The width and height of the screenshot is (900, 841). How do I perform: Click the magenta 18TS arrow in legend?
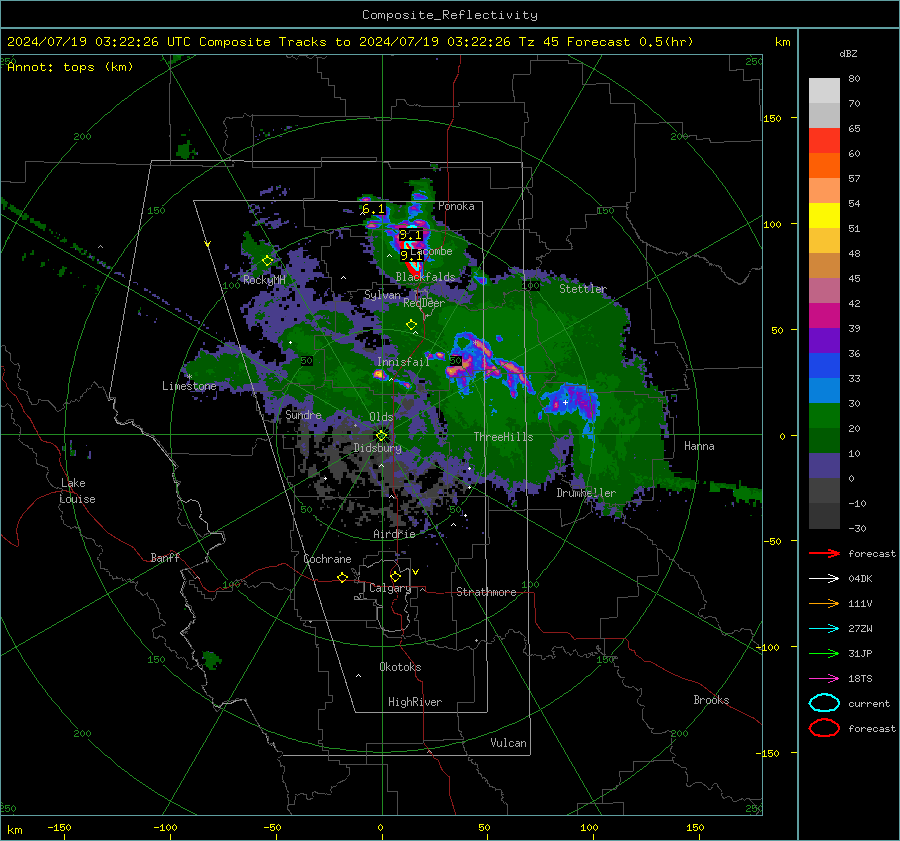coord(824,679)
